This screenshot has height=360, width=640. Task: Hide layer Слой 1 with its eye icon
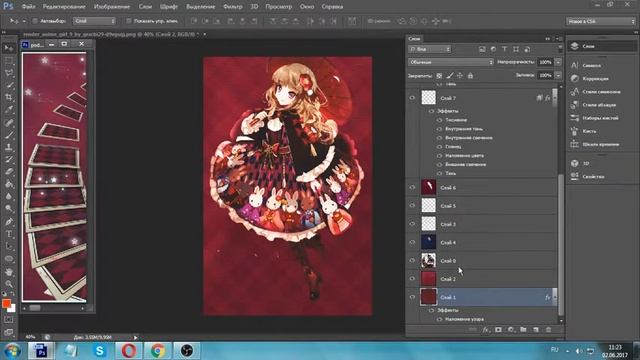(412, 297)
